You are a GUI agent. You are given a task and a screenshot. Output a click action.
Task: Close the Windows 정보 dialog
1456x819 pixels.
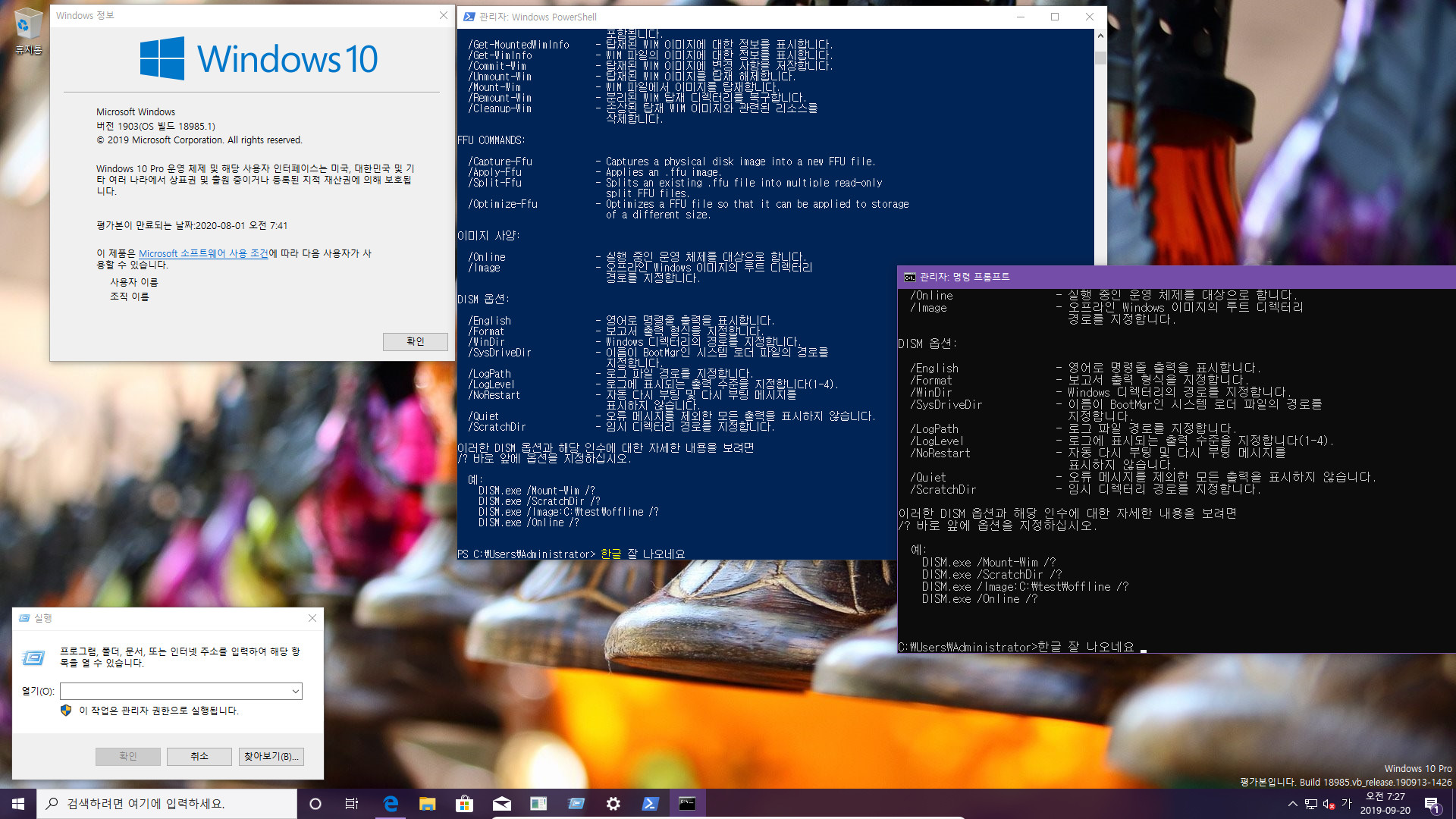(444, 15)
